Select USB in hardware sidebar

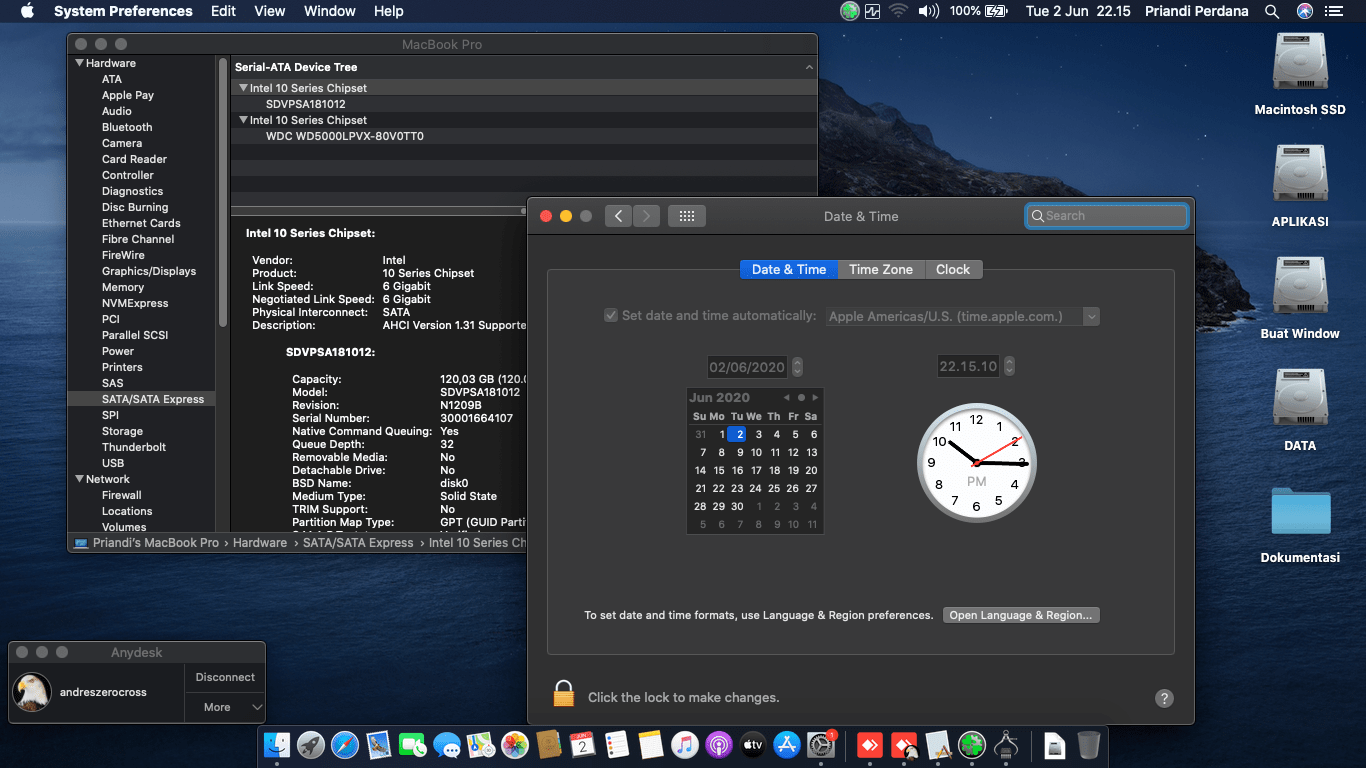pyautogui.click(x=113, y=463)
